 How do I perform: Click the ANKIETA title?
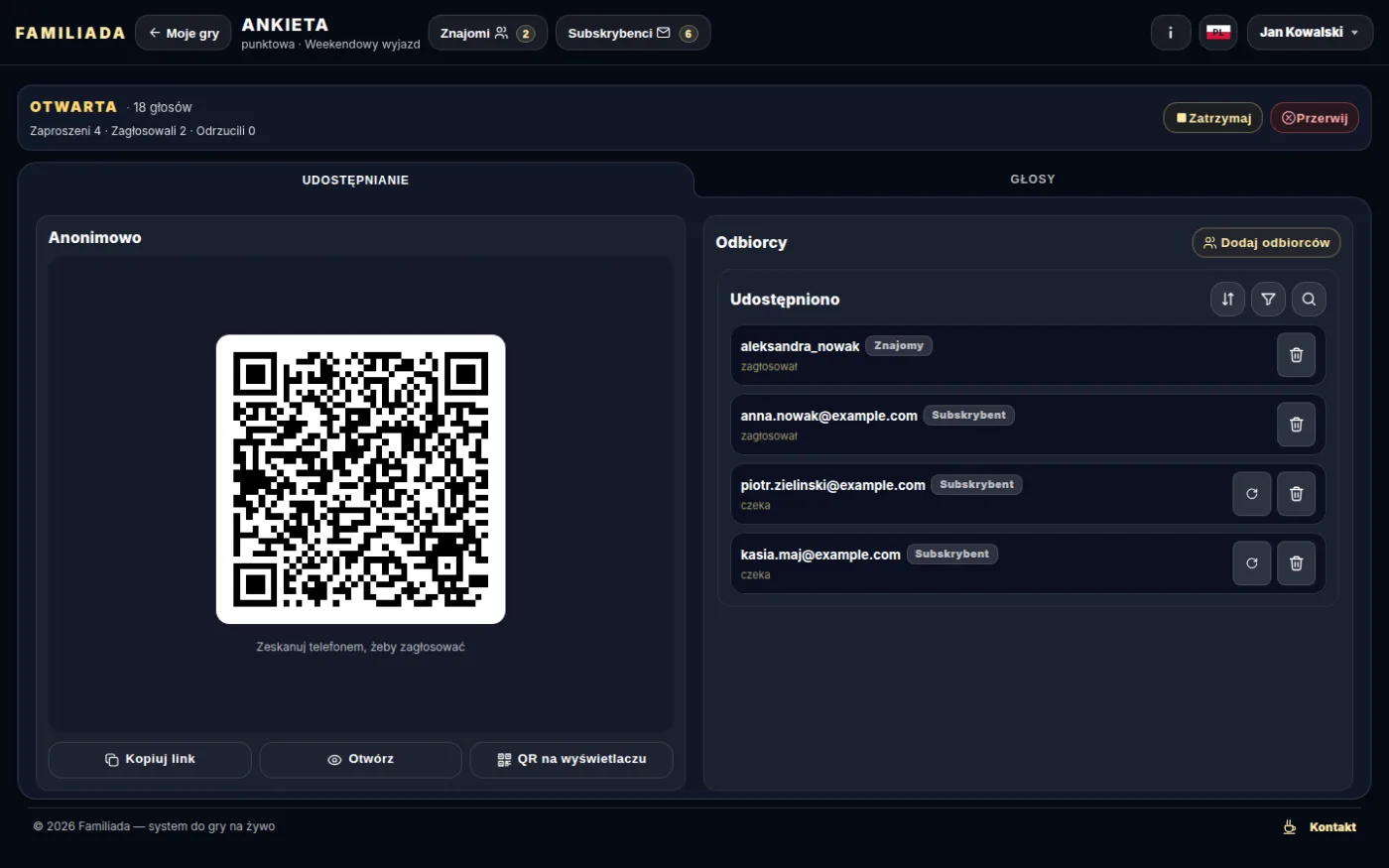pos(285,25)
